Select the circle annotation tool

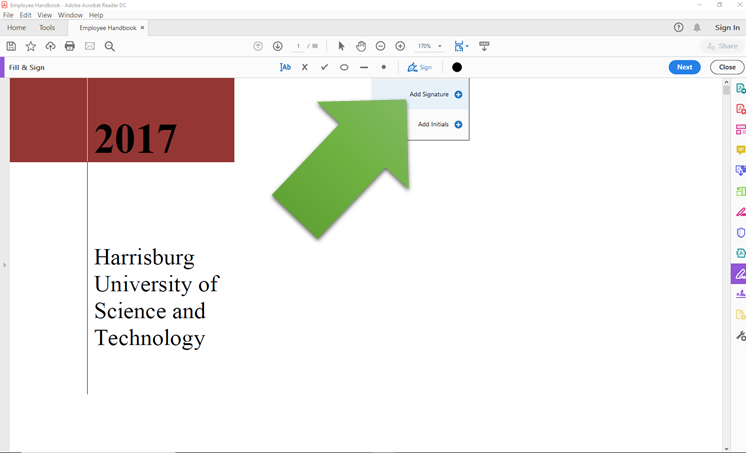(344, 67)
